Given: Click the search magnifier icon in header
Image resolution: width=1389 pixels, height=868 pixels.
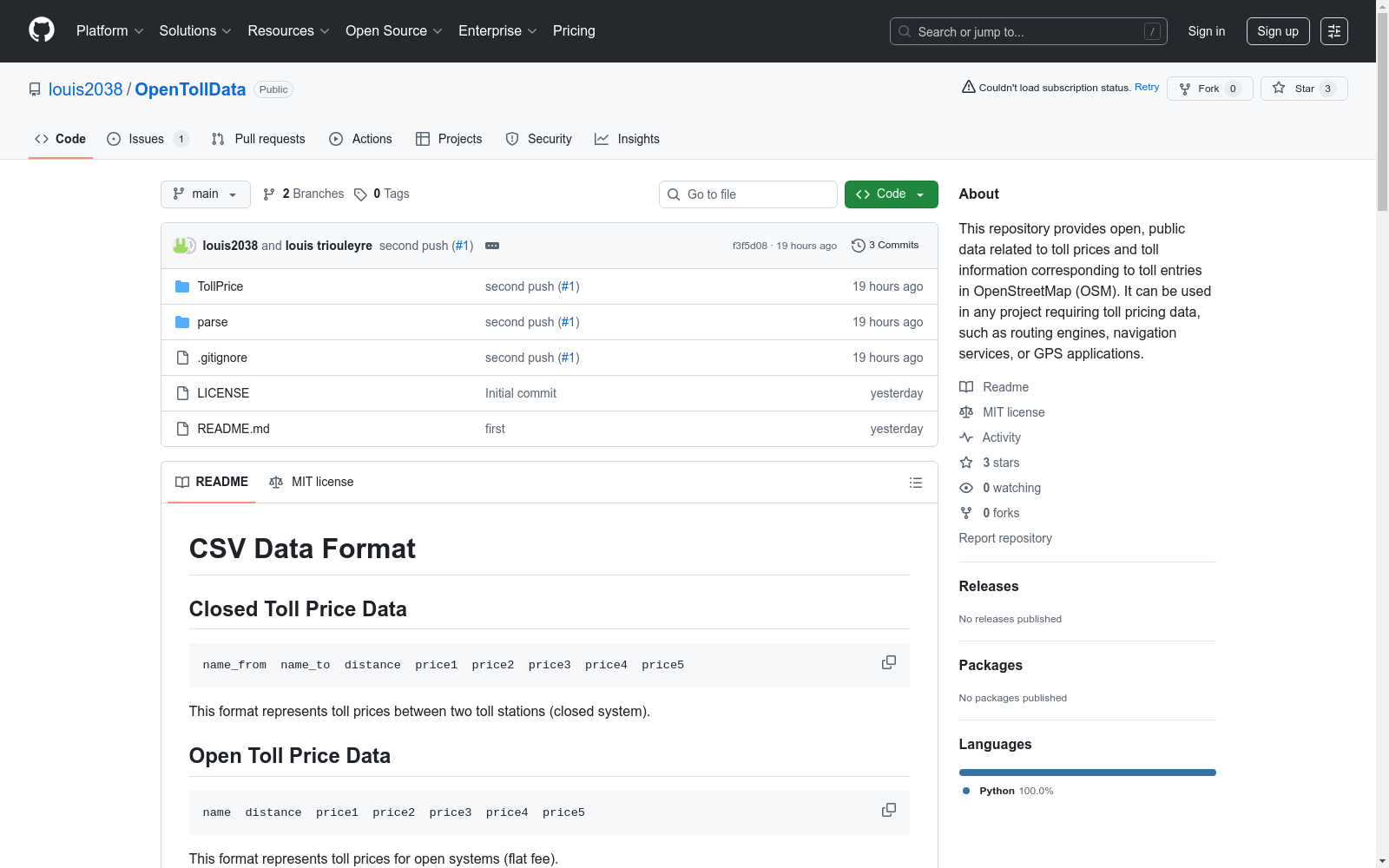Looking at the screenshot, I should [905, 31].
